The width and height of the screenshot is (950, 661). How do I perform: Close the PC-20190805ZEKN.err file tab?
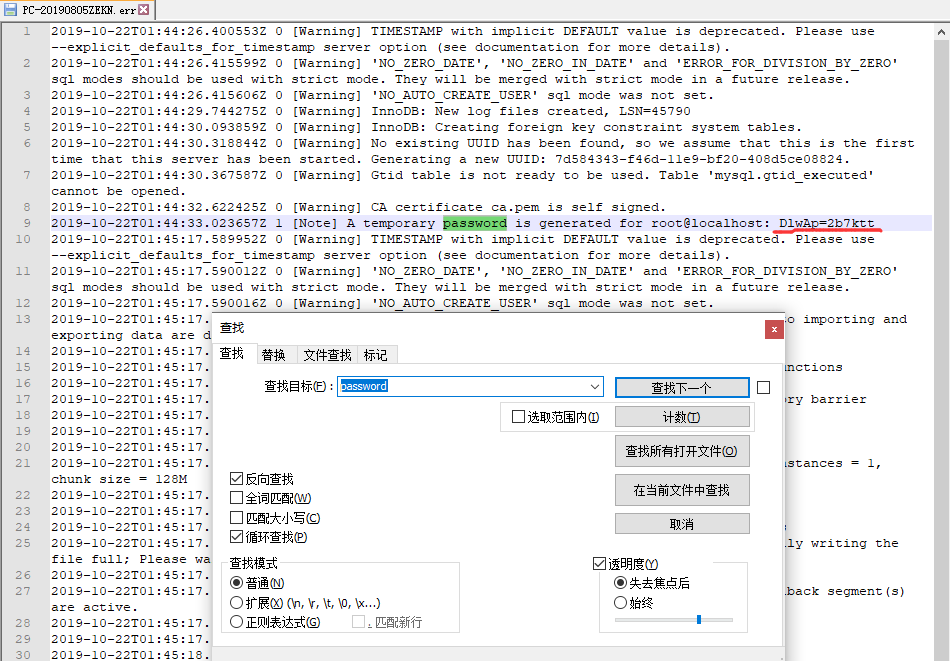tap(143, 10)
